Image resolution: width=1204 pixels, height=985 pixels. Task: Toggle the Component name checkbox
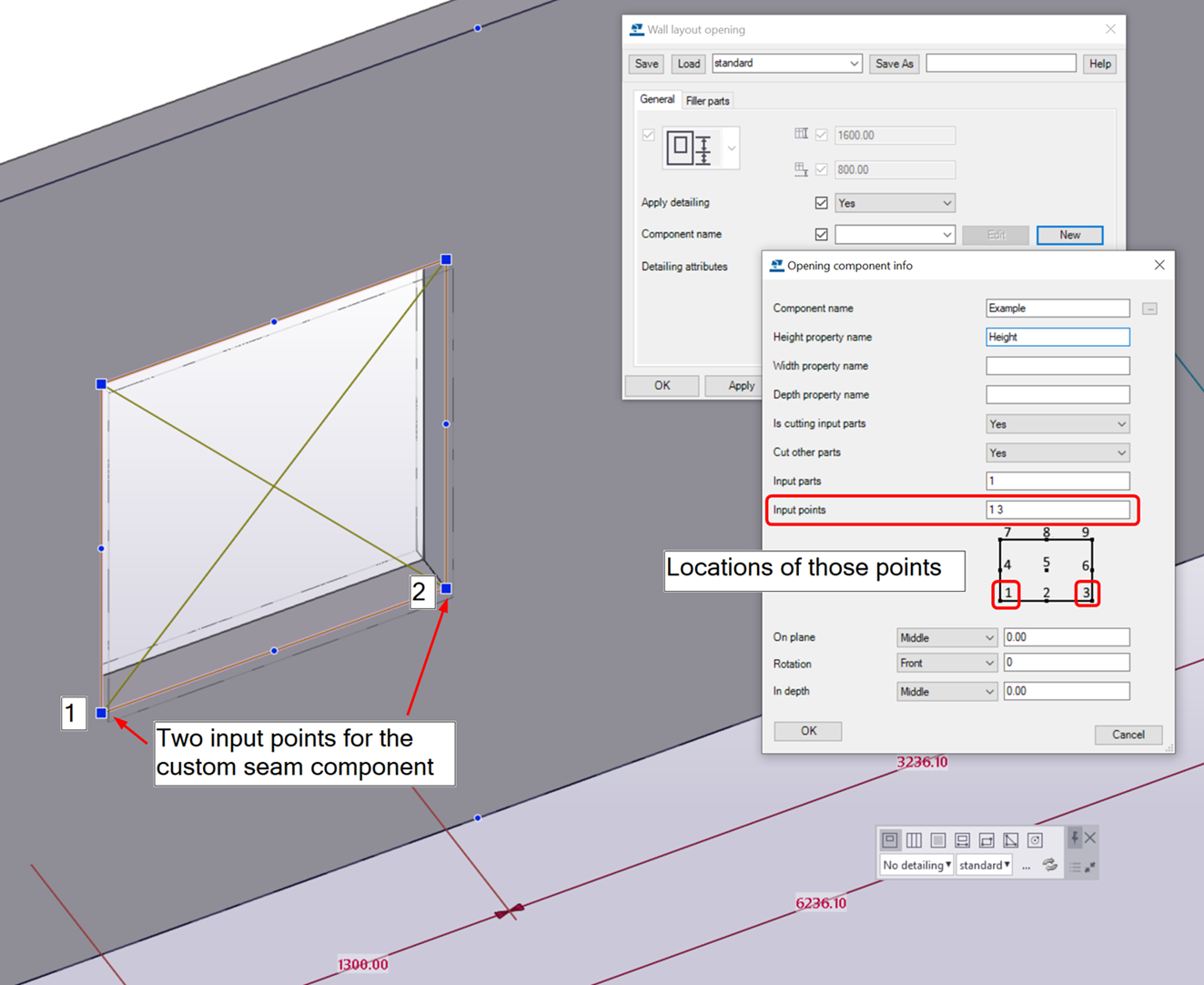pyautogui.click(x=822, y=235)
